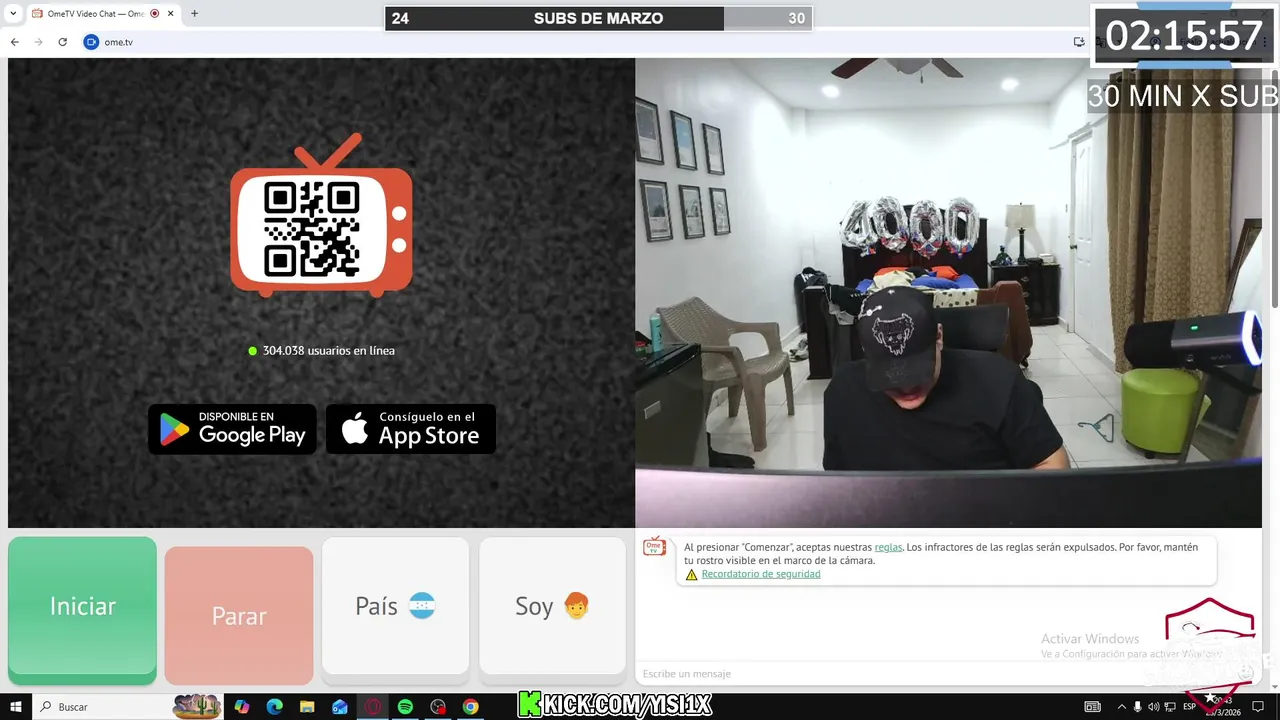The width and height of the screenshot is (1280, 720).
Task: Click the camera site permission icon in address bar
Action: (x=91, y=42)
